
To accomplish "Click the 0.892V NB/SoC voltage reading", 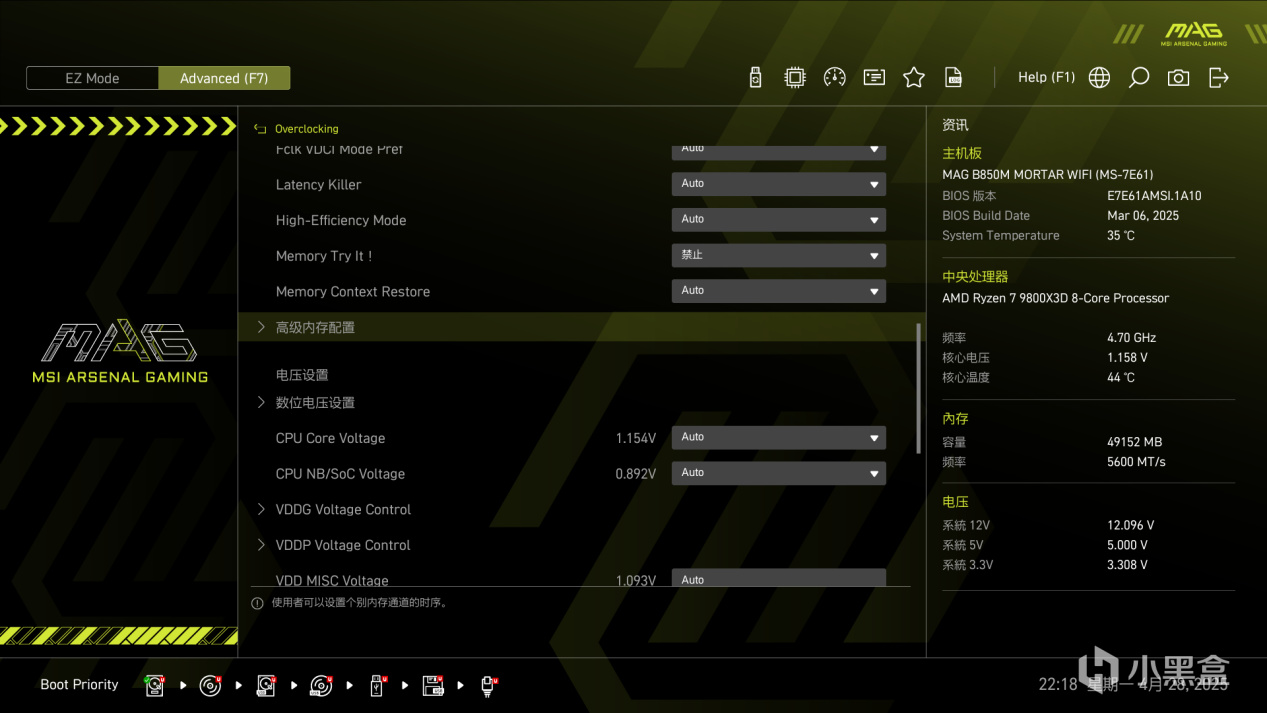I will [x=636, y=474].
